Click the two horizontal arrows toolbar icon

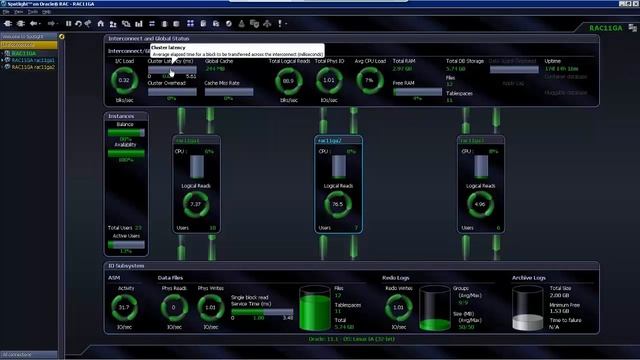[152, 24]
